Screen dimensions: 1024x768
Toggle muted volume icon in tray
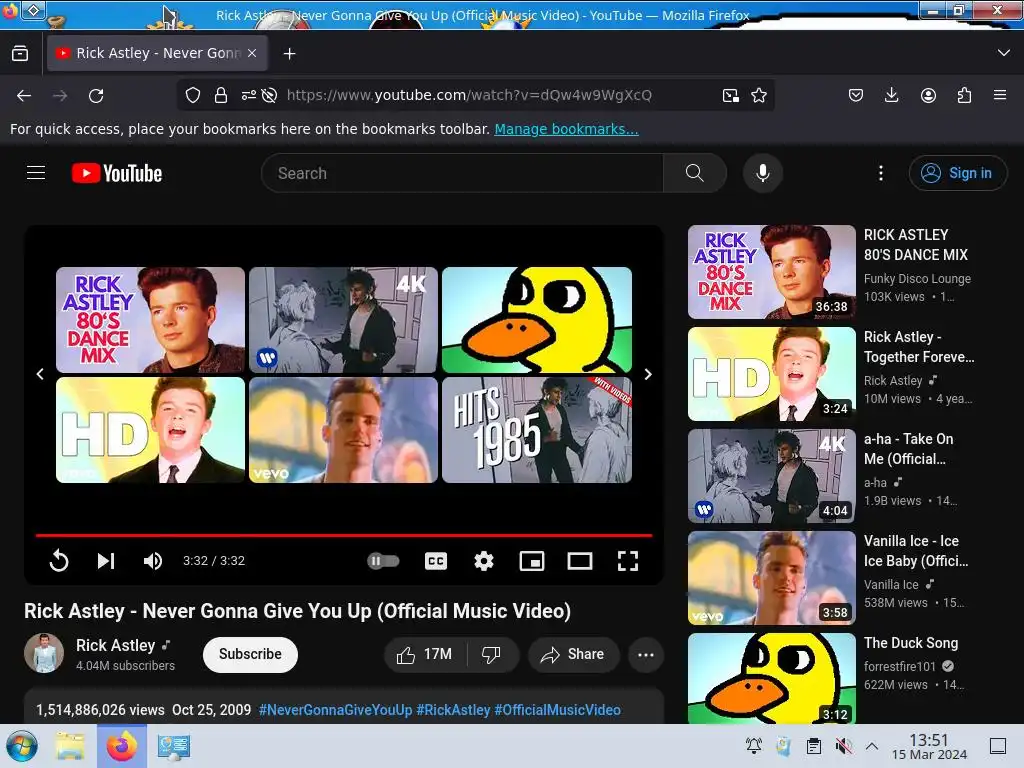844,746
